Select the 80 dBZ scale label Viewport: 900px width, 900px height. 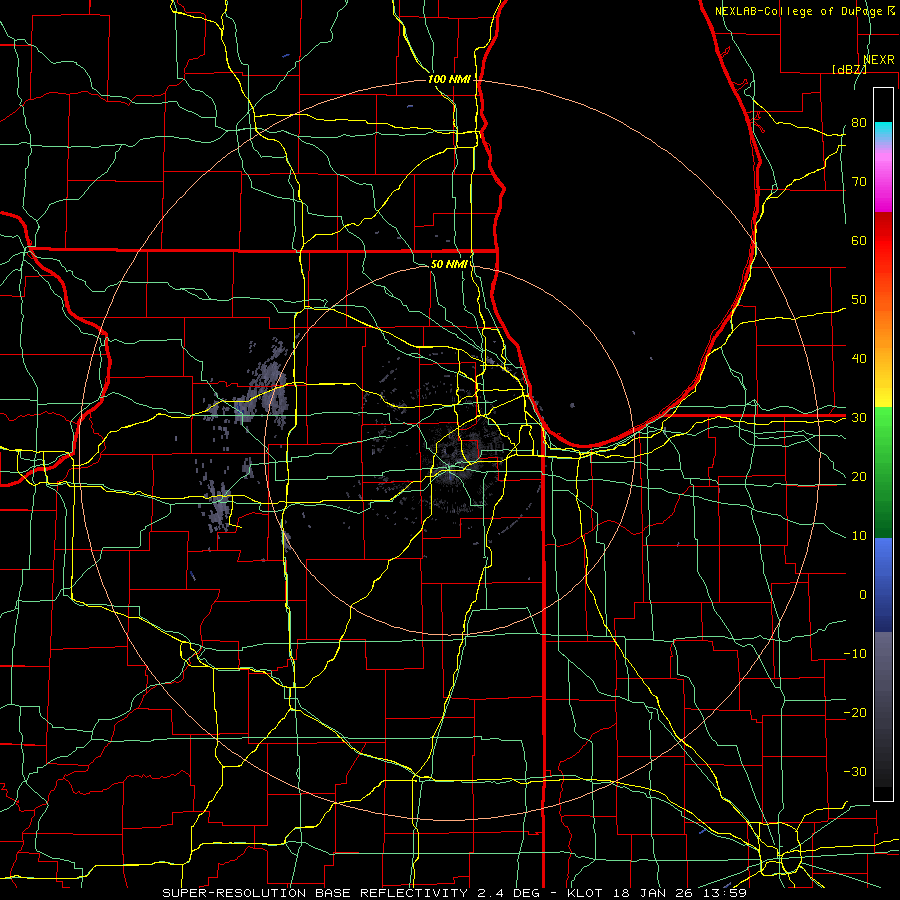click(x=859, y=122)
